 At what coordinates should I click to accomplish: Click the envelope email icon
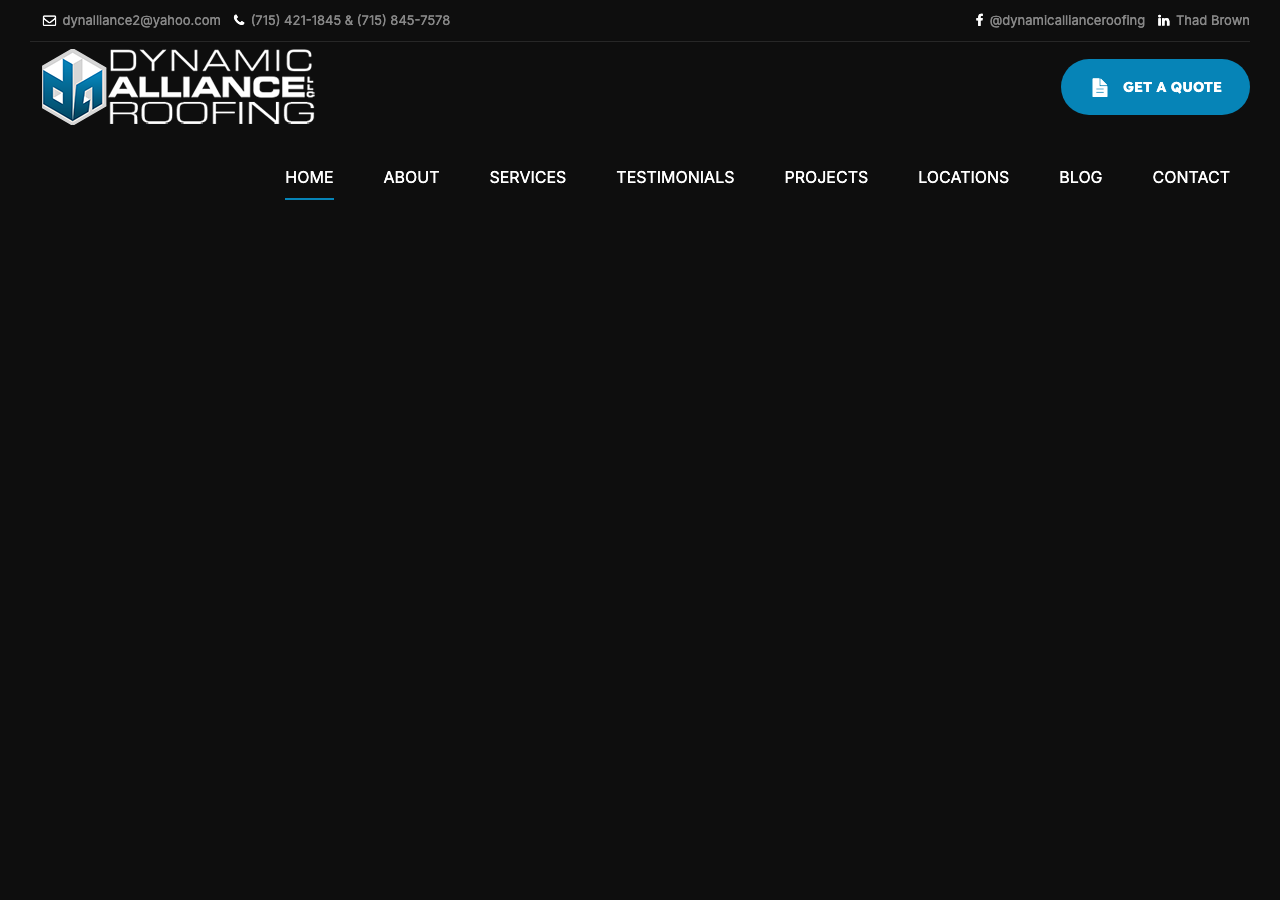coord(49,21)
